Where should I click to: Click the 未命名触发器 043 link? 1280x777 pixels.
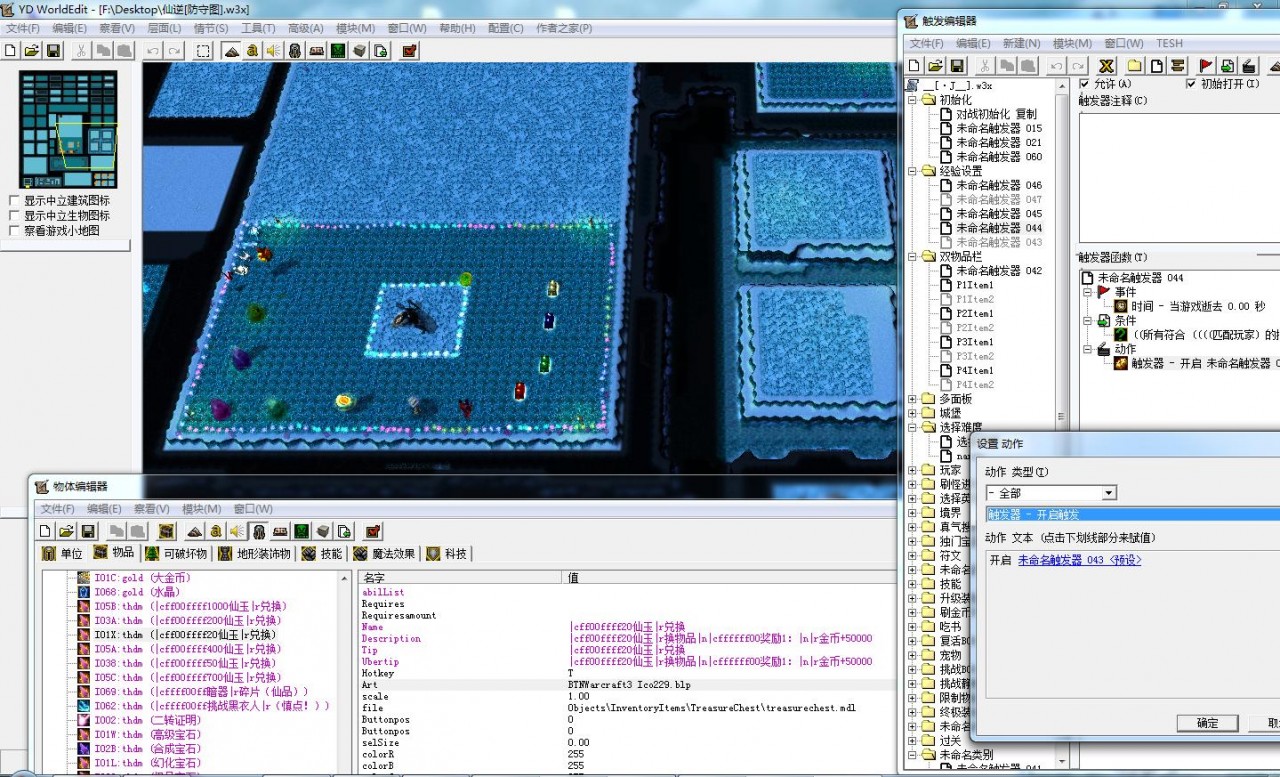(x=1079, y=560)
